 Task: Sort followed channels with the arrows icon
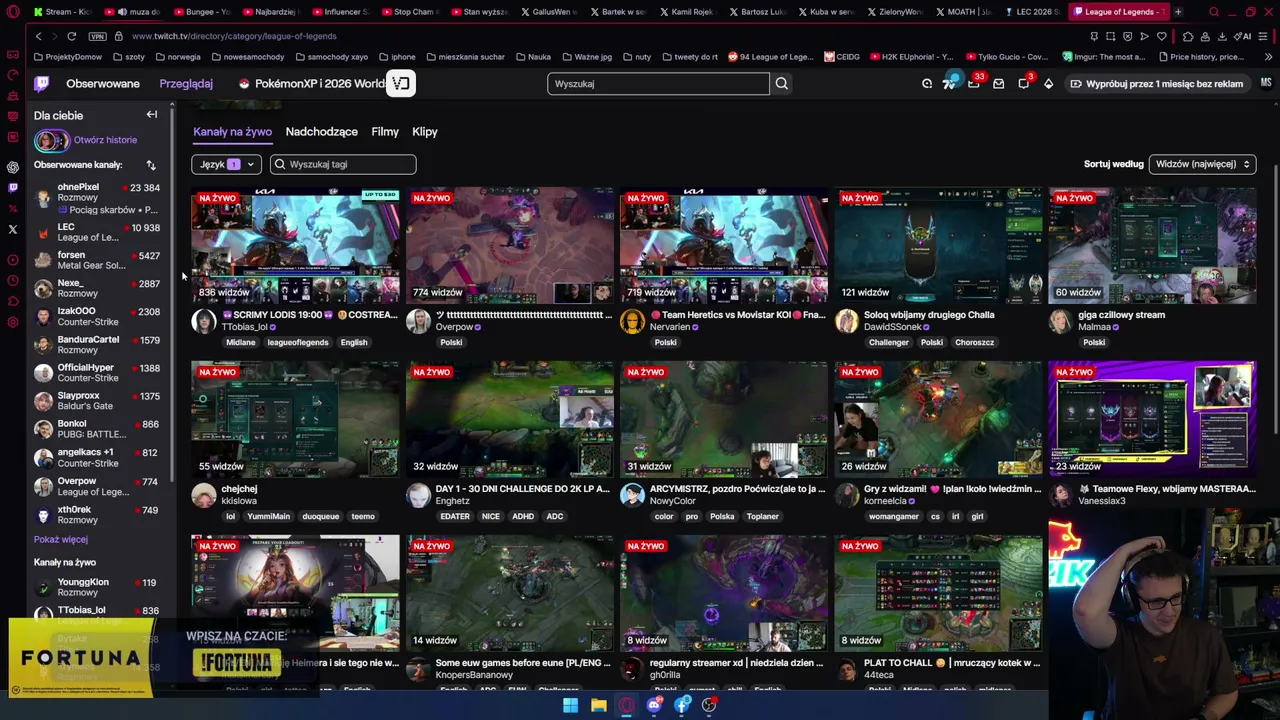click(151, 165)
